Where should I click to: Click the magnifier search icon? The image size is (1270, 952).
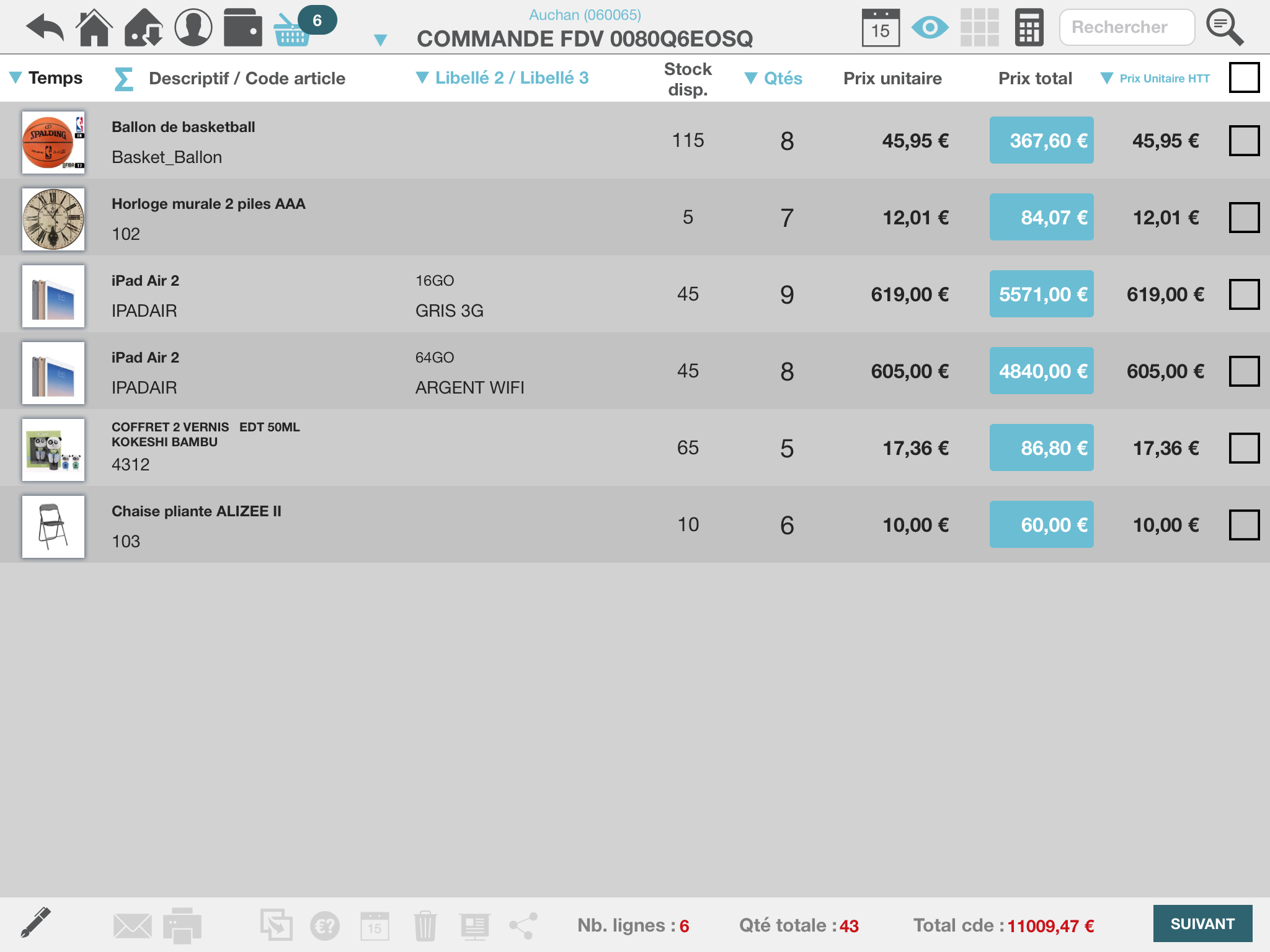[1225, 27]
